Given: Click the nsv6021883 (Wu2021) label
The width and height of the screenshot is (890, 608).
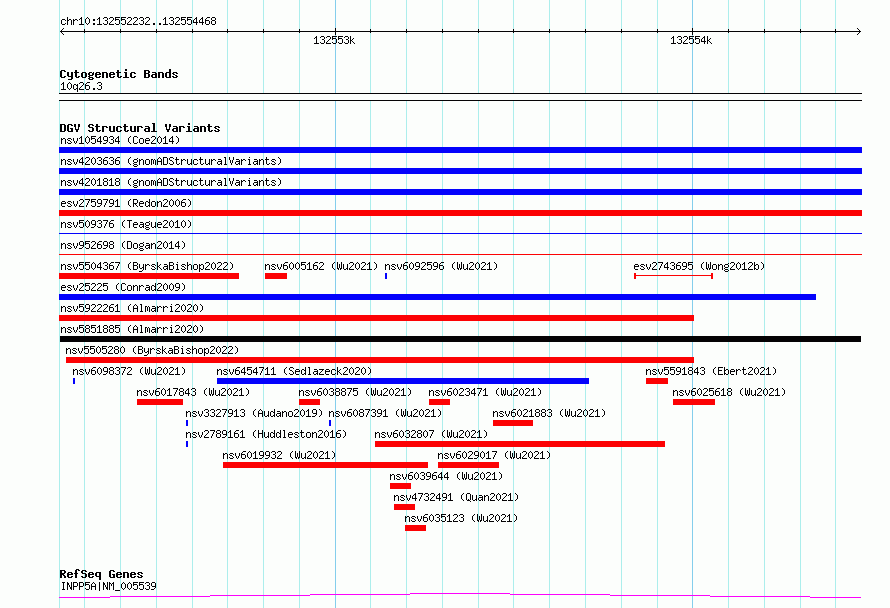Looking at the screenshot, I should click(549, 413).
